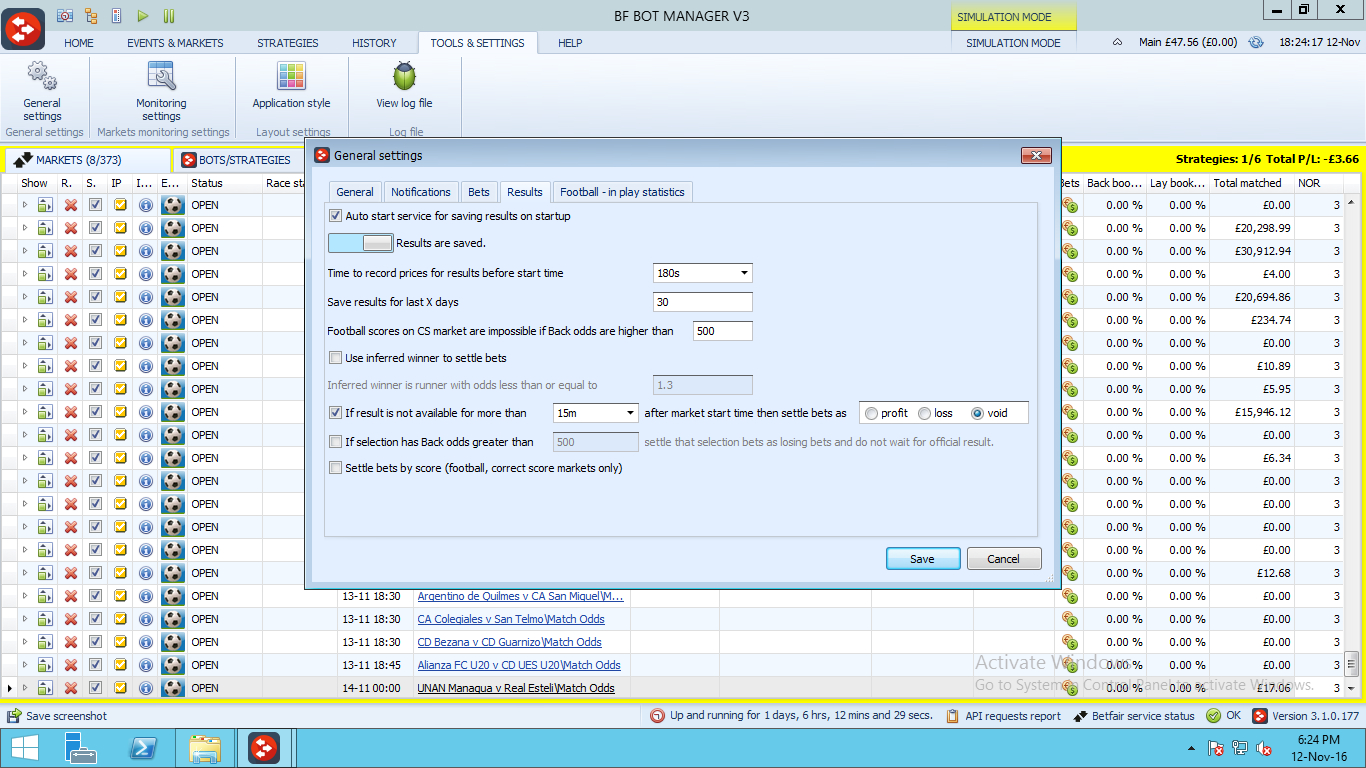Uncheck Auto start service for saving results
Viewport: 1366px width, 768px height.
point(335,216)
